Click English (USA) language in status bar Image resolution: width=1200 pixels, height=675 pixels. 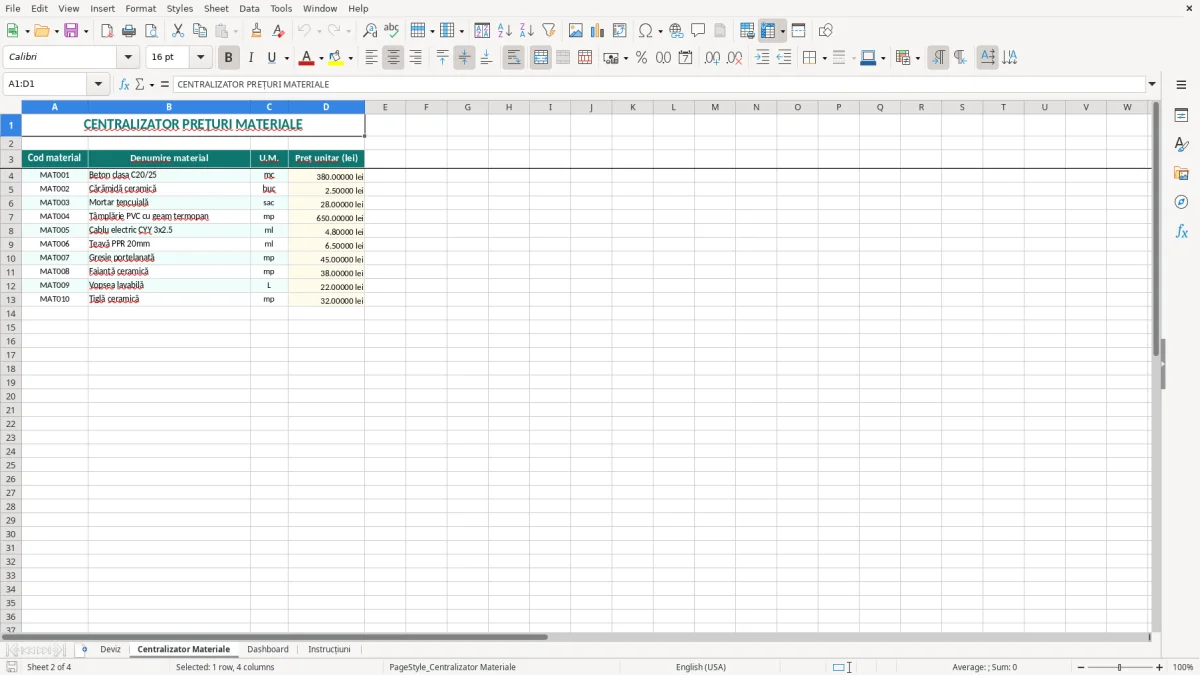(x=701, y=667)
